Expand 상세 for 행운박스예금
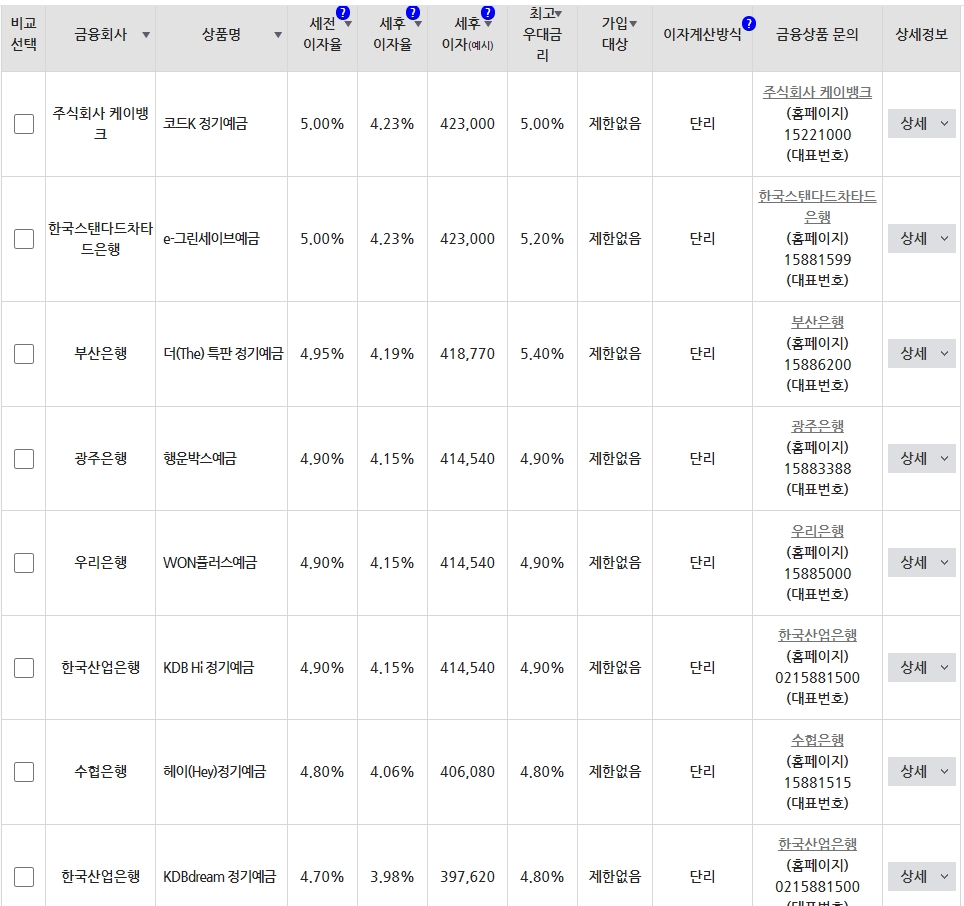 pos(922,459)
